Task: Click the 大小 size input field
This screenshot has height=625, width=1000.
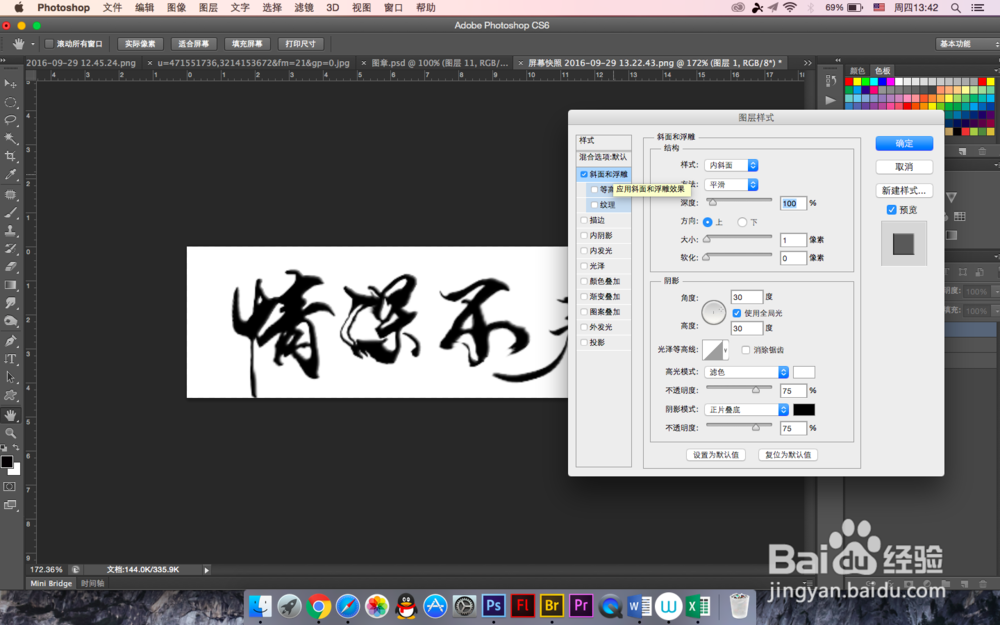Action: [793, 240]
